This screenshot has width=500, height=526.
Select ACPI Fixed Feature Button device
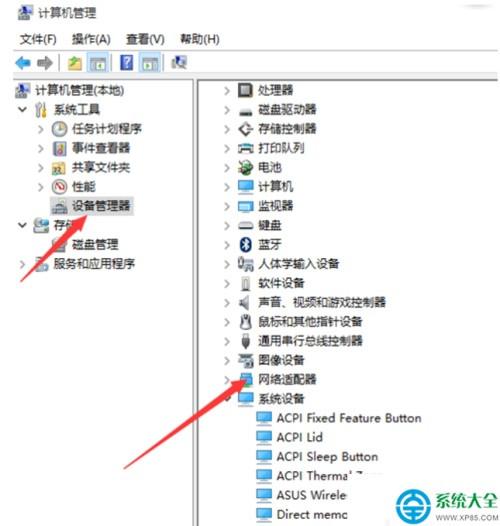click(x=349, y=418)
